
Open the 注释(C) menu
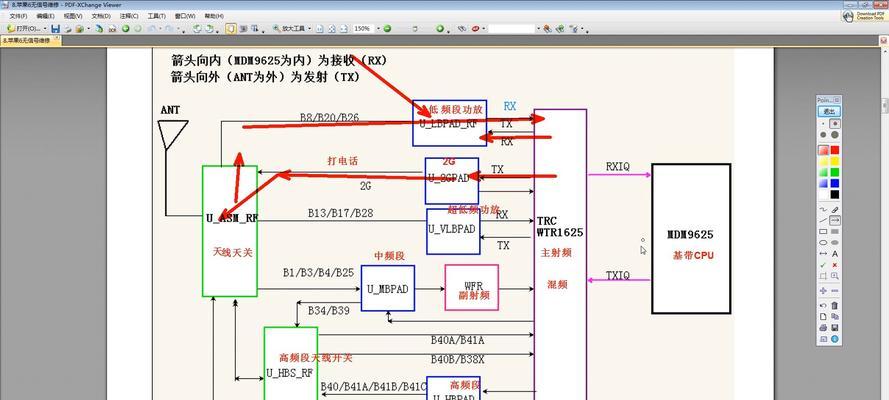[x=129, y=16]
